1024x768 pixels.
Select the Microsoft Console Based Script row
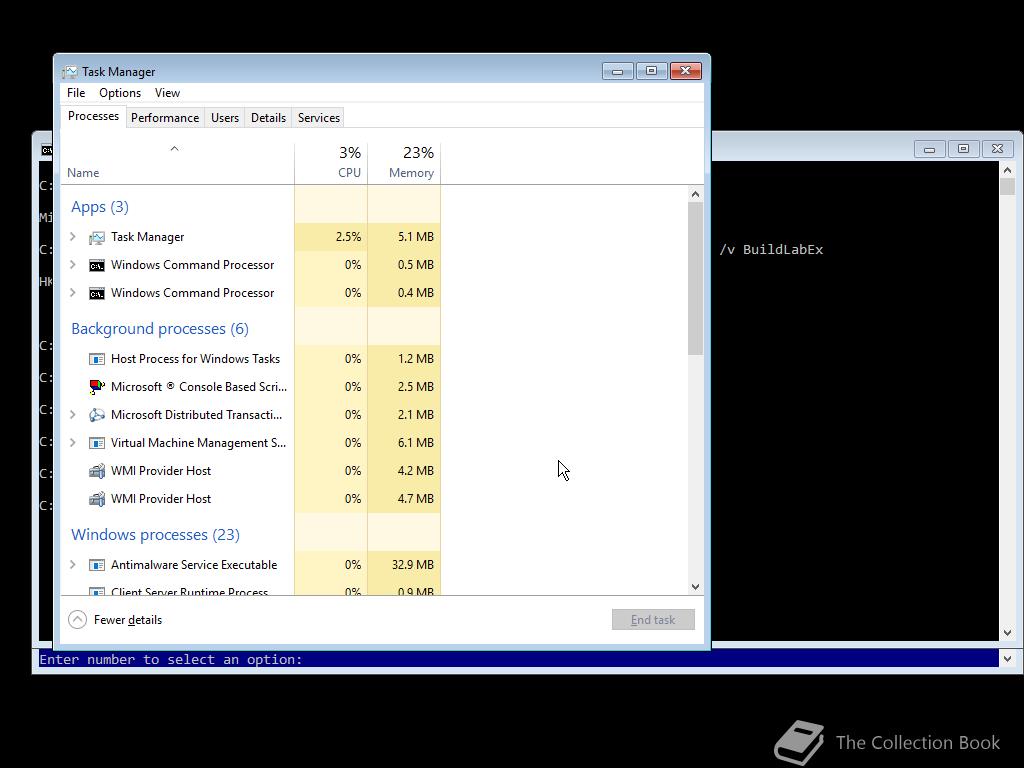pos(251,387)
